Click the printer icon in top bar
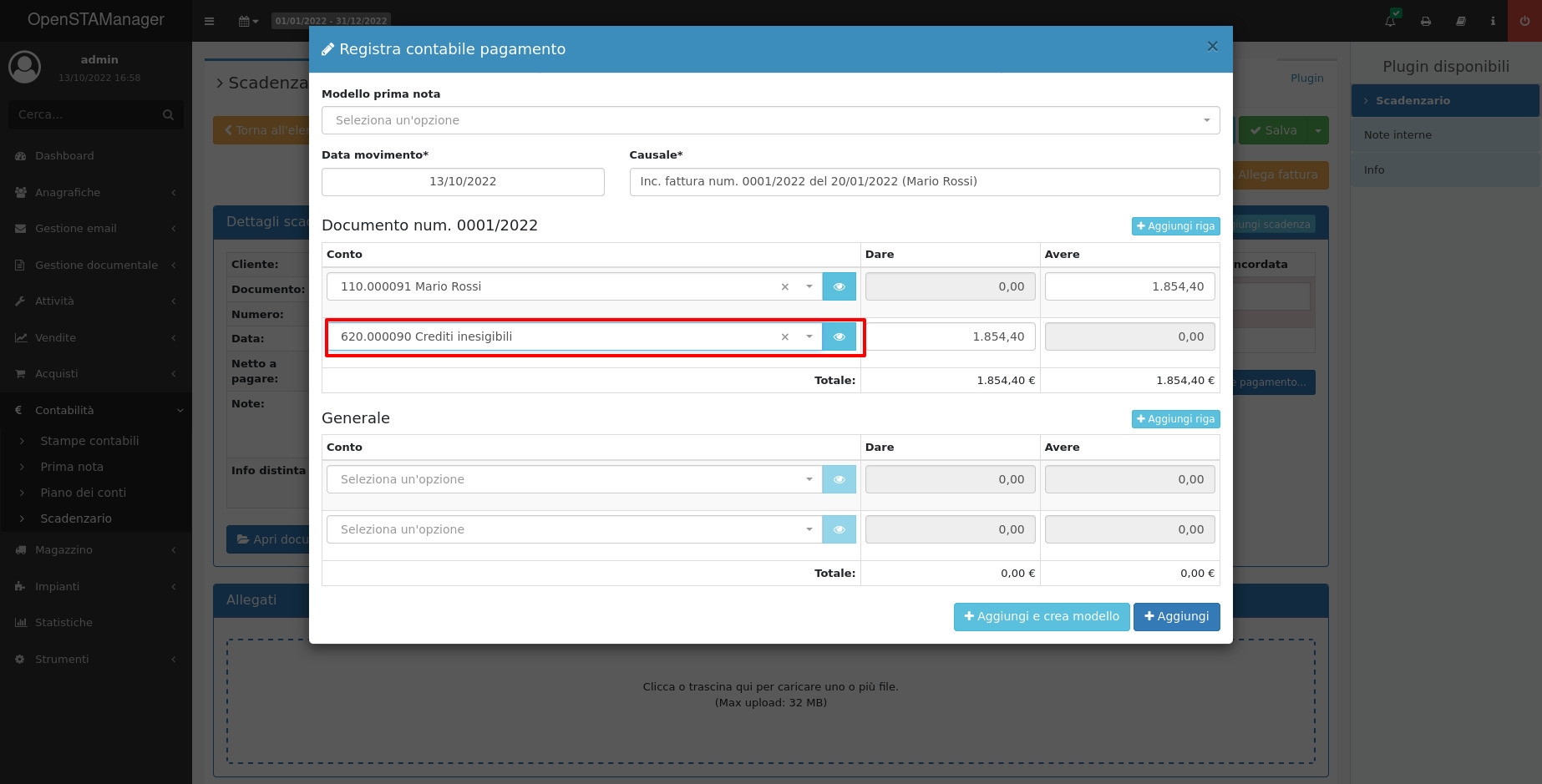The width and height of the screenshot is (1542, 784). 1426,21
